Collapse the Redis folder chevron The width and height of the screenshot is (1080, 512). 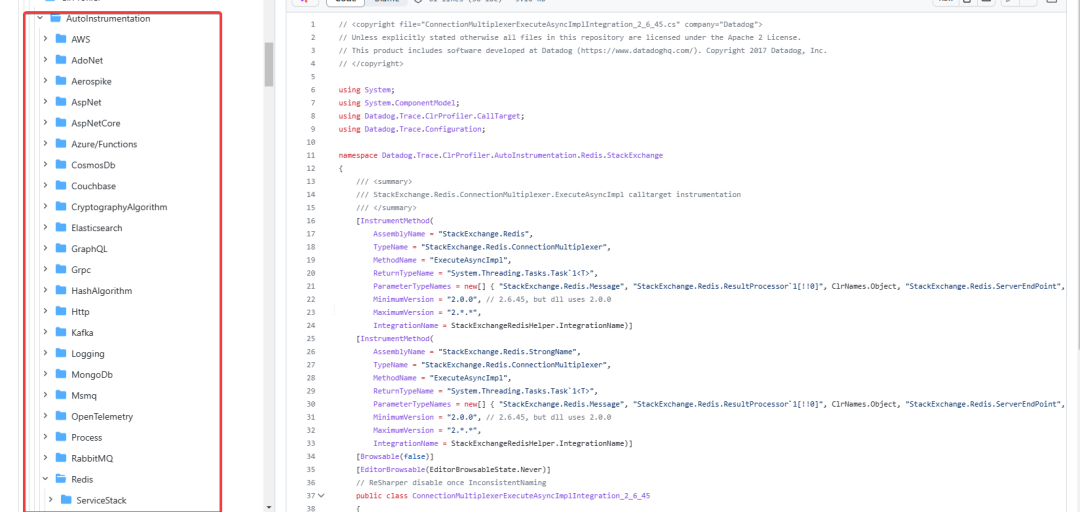[x=45, y=478]
